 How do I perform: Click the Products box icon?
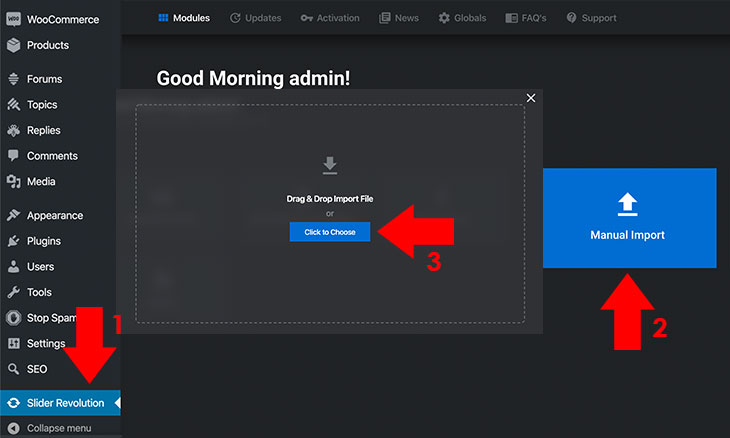click(x=14, y=45)
